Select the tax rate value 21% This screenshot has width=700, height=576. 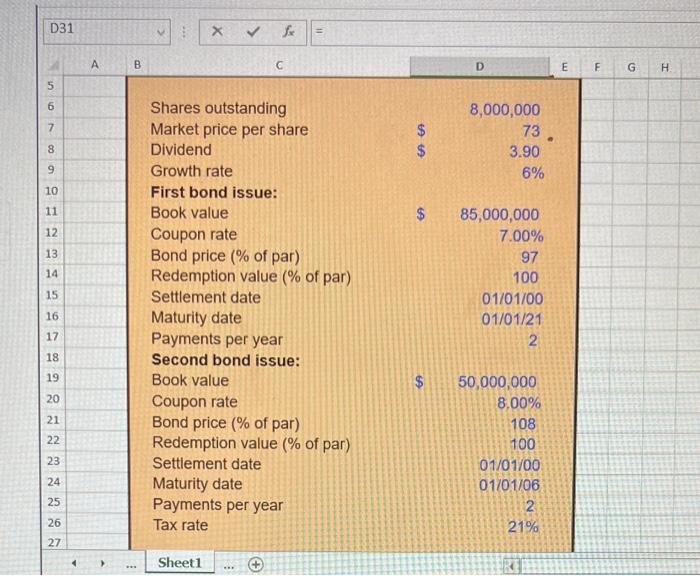click(523, 527)
